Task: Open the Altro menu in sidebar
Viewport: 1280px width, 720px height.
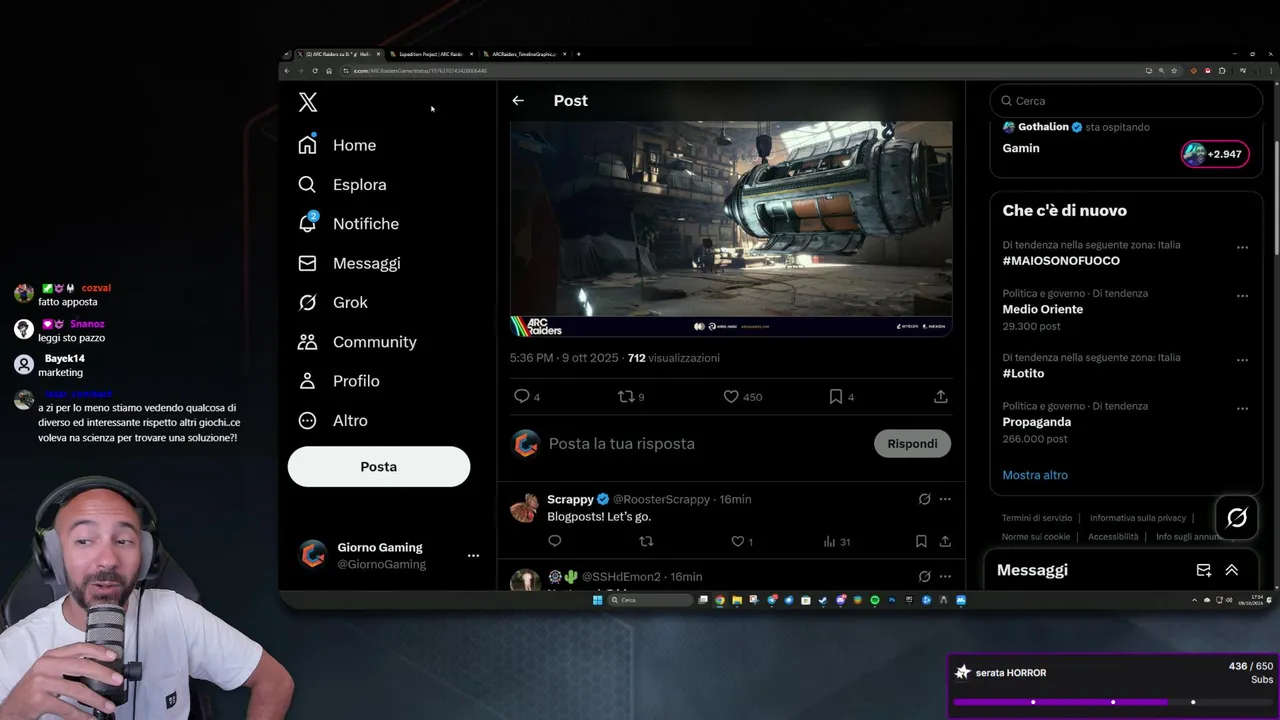Action: tap(333, 421)
